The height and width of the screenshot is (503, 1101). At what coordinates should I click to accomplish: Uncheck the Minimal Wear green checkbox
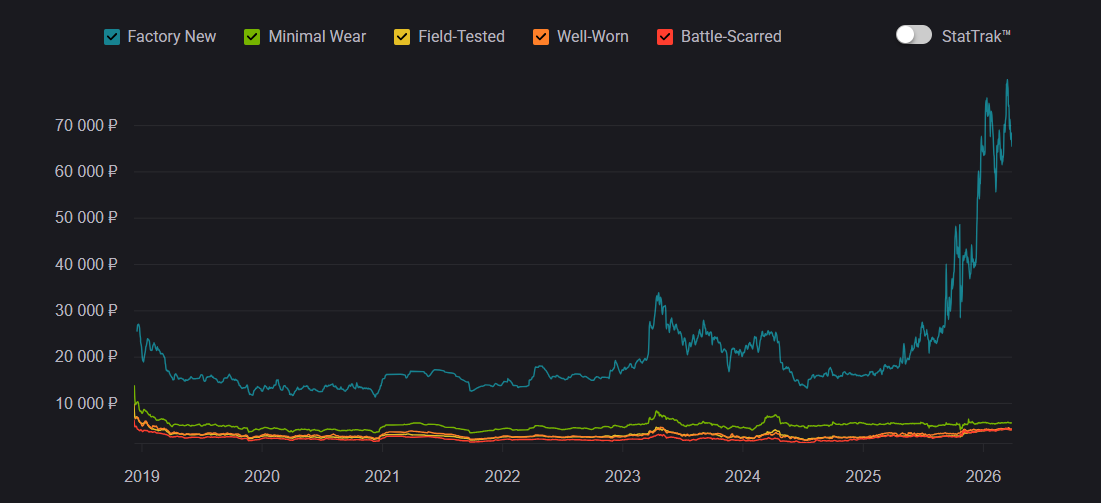(253, 37)
